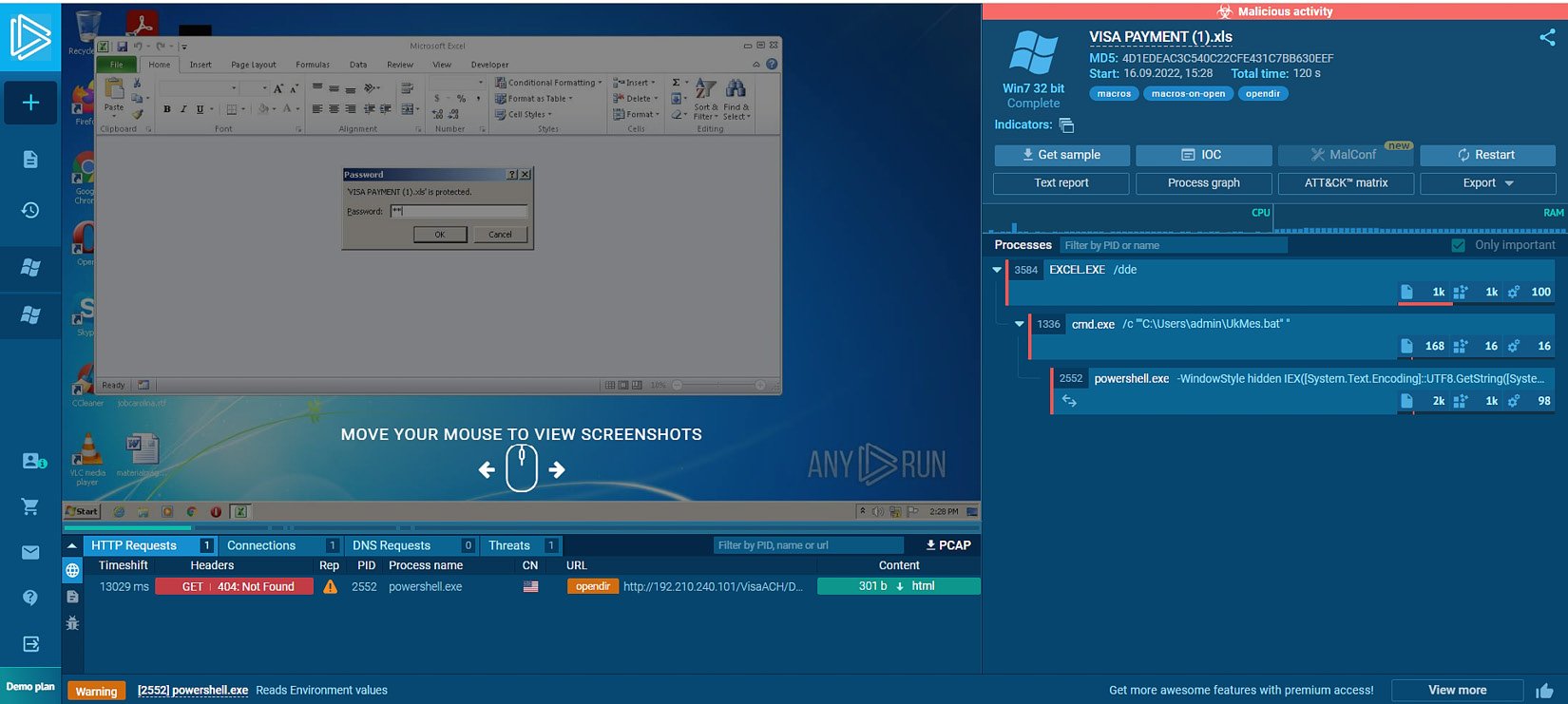
Task: Click the opendir tag under the file name
Action: [1262, 94]
